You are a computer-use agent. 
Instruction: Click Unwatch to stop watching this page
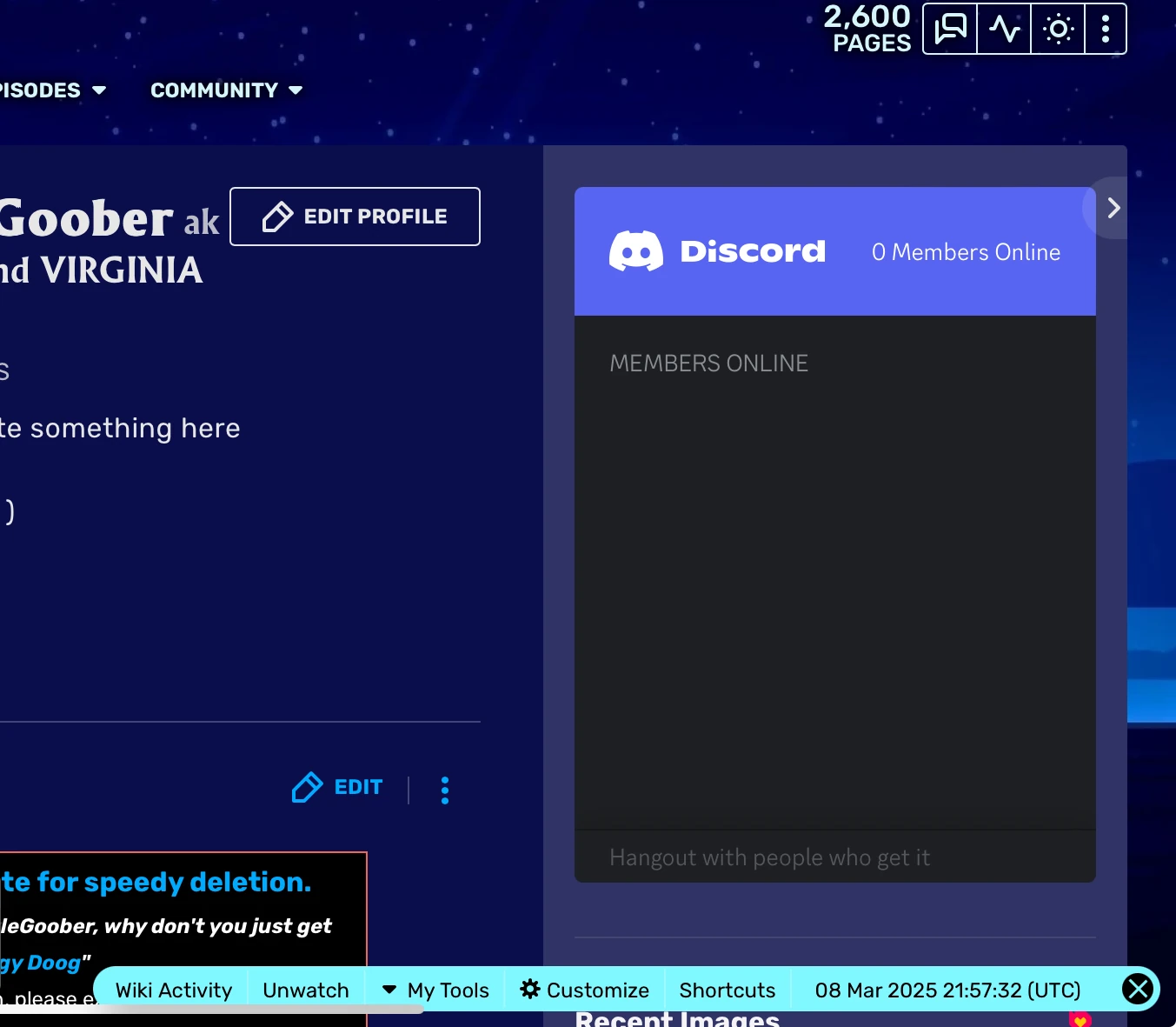coord(306,990)
